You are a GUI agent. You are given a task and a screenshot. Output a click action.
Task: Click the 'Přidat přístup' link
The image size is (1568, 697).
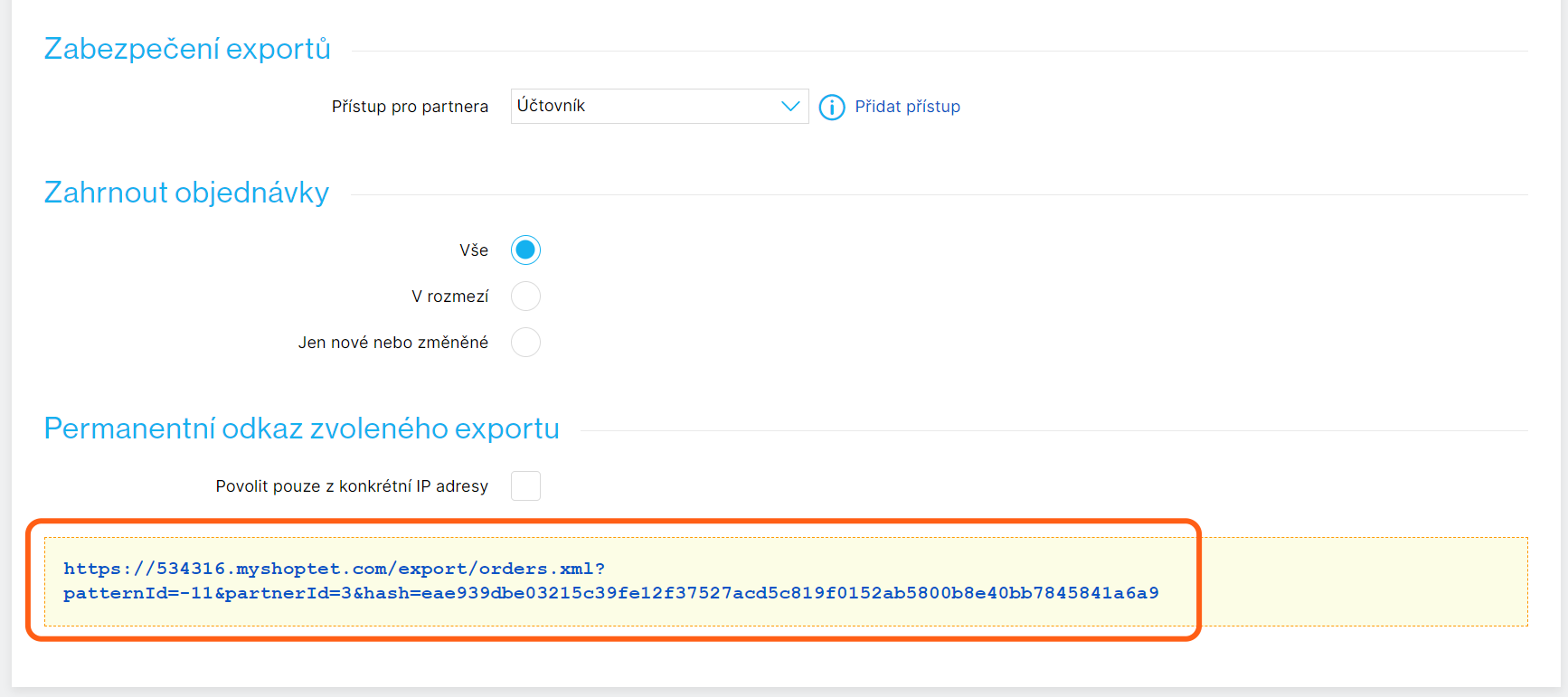click(907, 107)
